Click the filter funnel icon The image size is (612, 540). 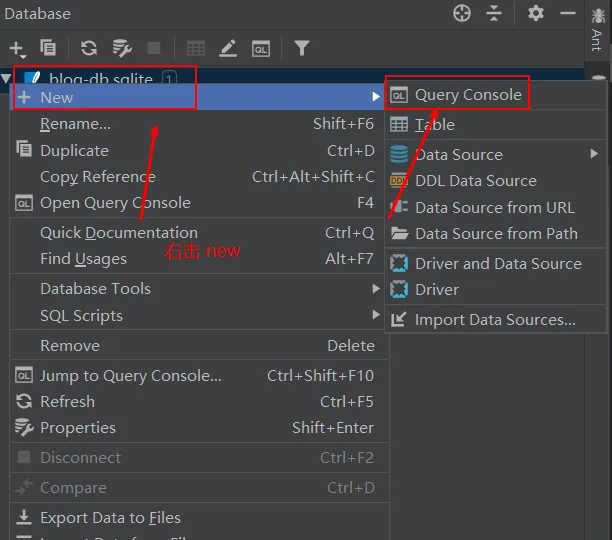pyautogui.click(x=301, y=48)
